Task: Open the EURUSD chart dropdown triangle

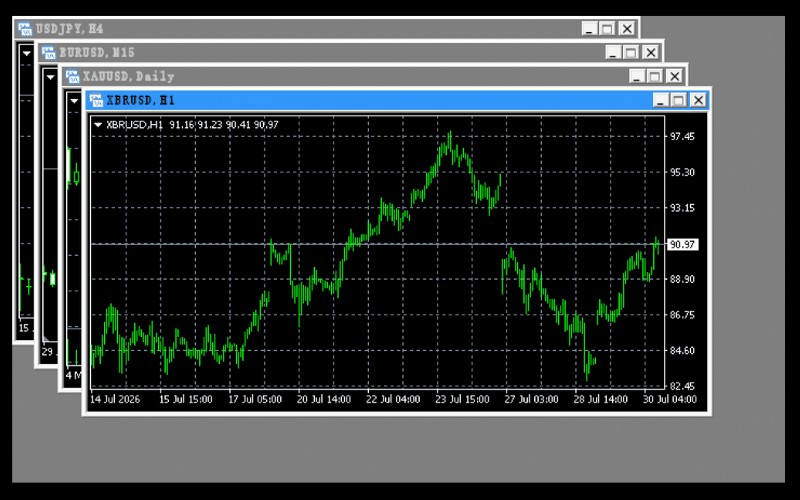Action: click(50, 77)
